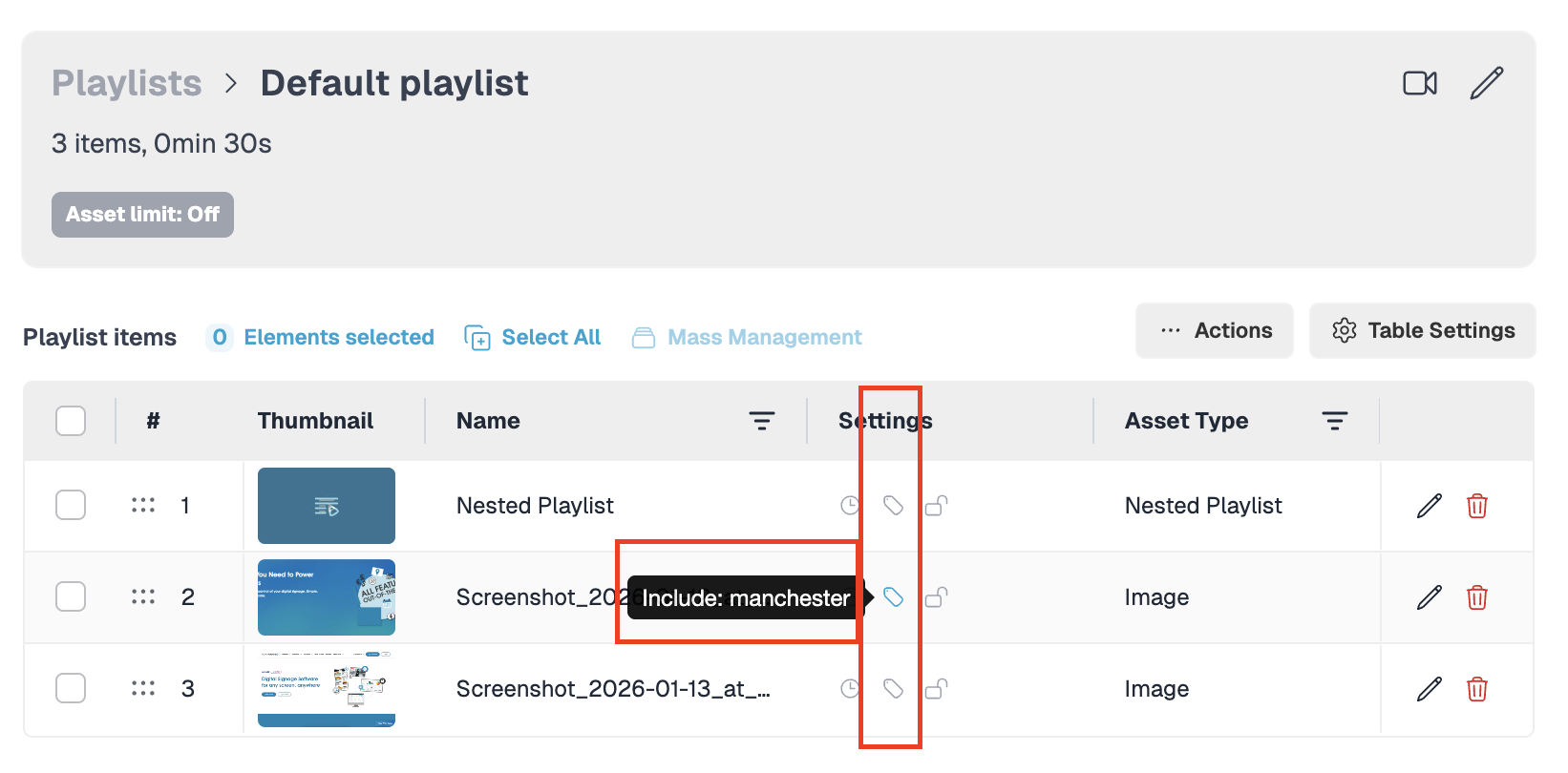Check the Nested Playlist row checkbox
The image size is (1568, 773).
click(x=71, y=505)
